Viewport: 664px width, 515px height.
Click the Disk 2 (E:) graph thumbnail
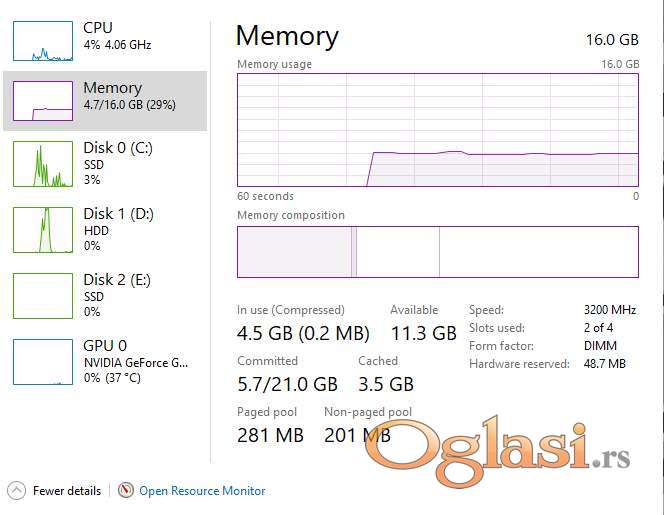tap(42, 296)
